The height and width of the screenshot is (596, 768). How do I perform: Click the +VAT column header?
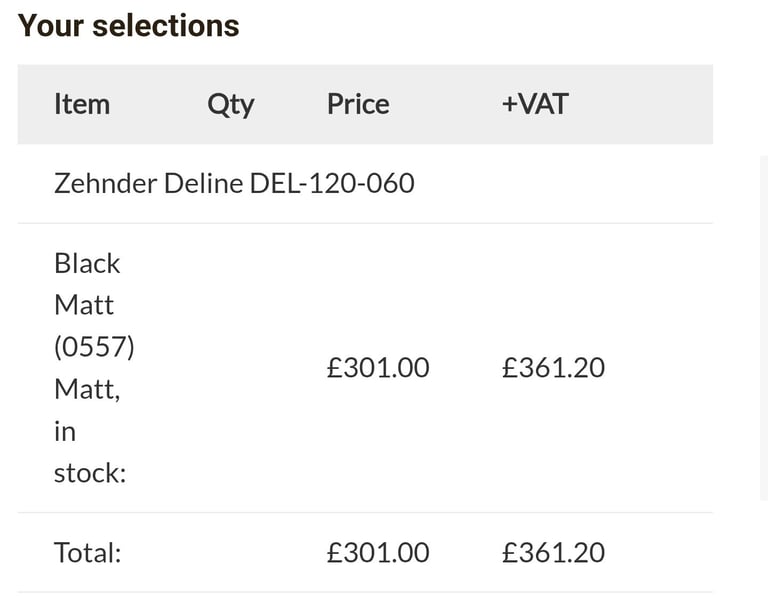534,104
